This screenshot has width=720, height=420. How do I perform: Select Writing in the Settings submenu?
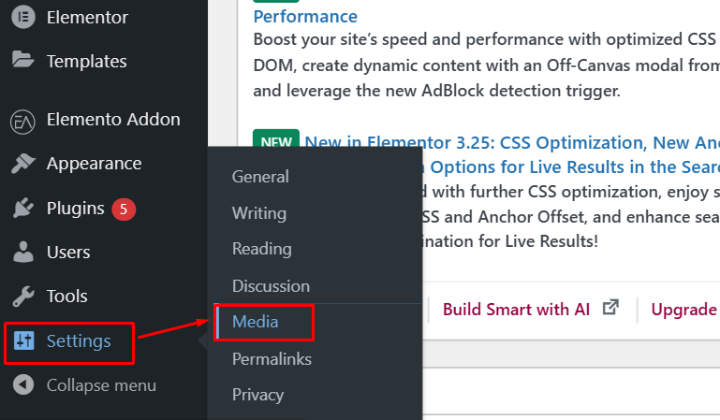[259, 213]
